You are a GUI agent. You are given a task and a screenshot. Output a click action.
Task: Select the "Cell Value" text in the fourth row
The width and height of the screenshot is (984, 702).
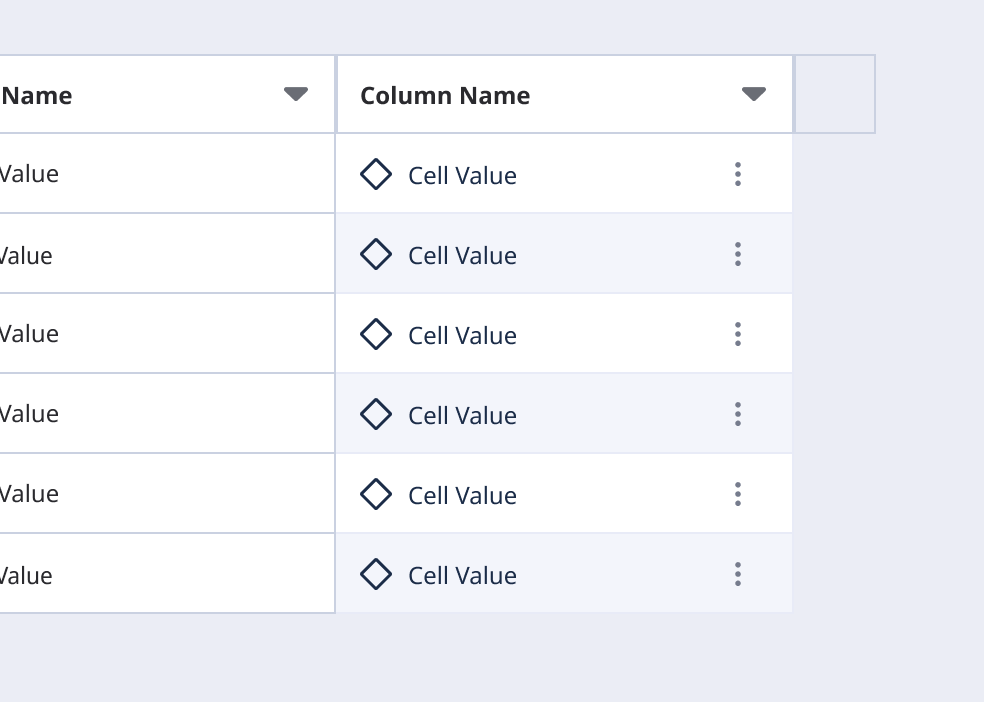coord(462,416)
